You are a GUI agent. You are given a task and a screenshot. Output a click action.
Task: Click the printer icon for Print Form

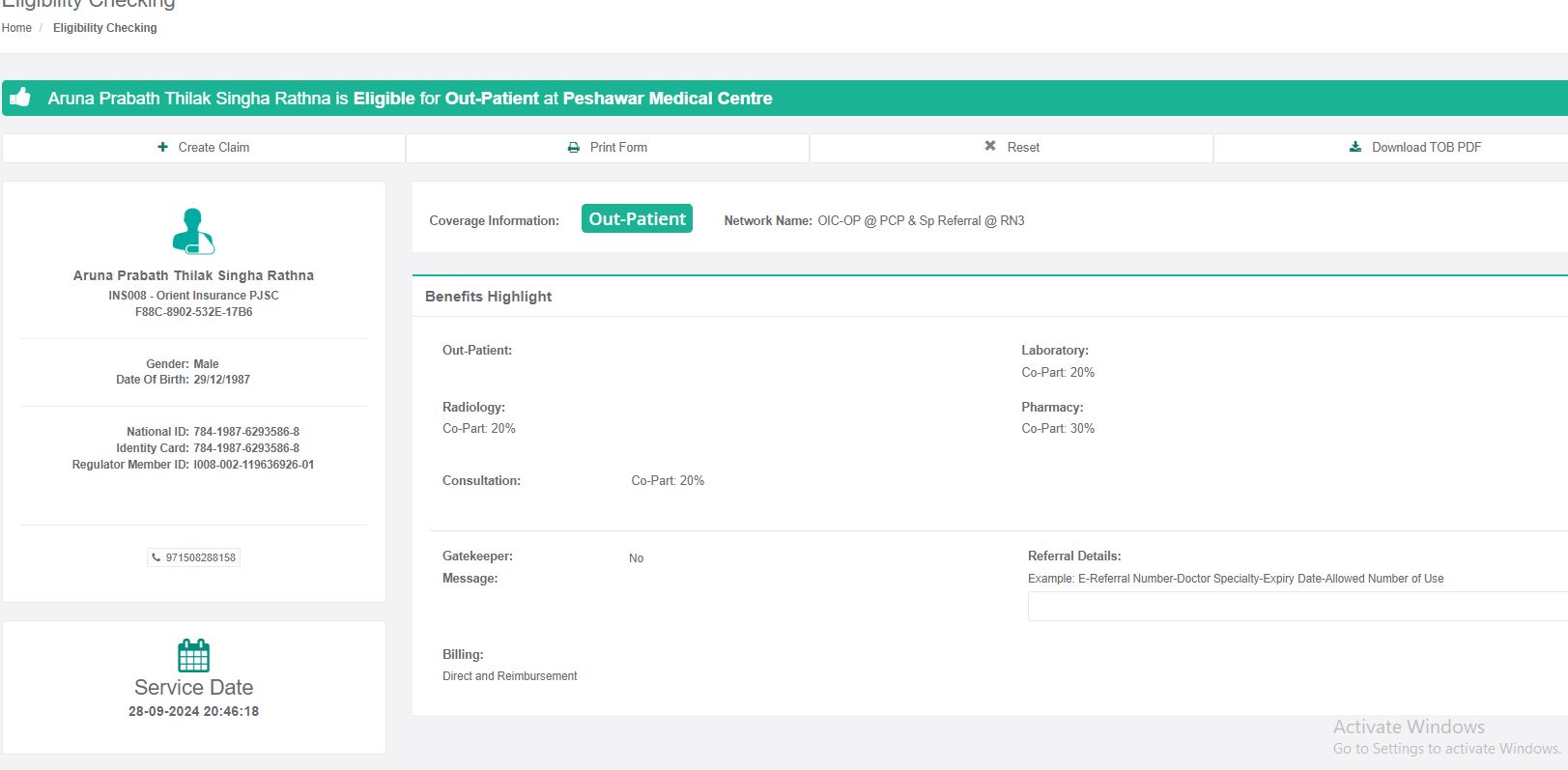pos(573,148)
